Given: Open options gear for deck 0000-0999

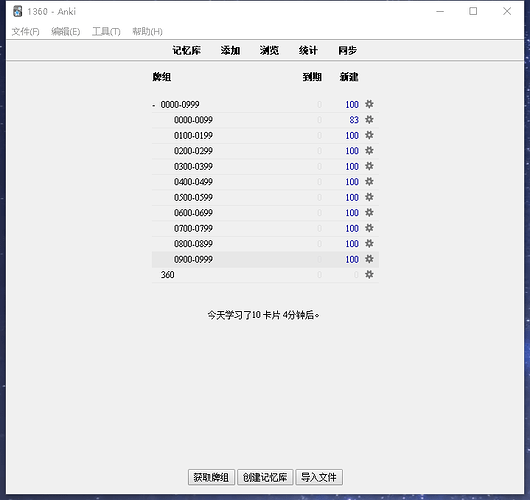Looking at the screenshot, I should (x=369, y=104).
